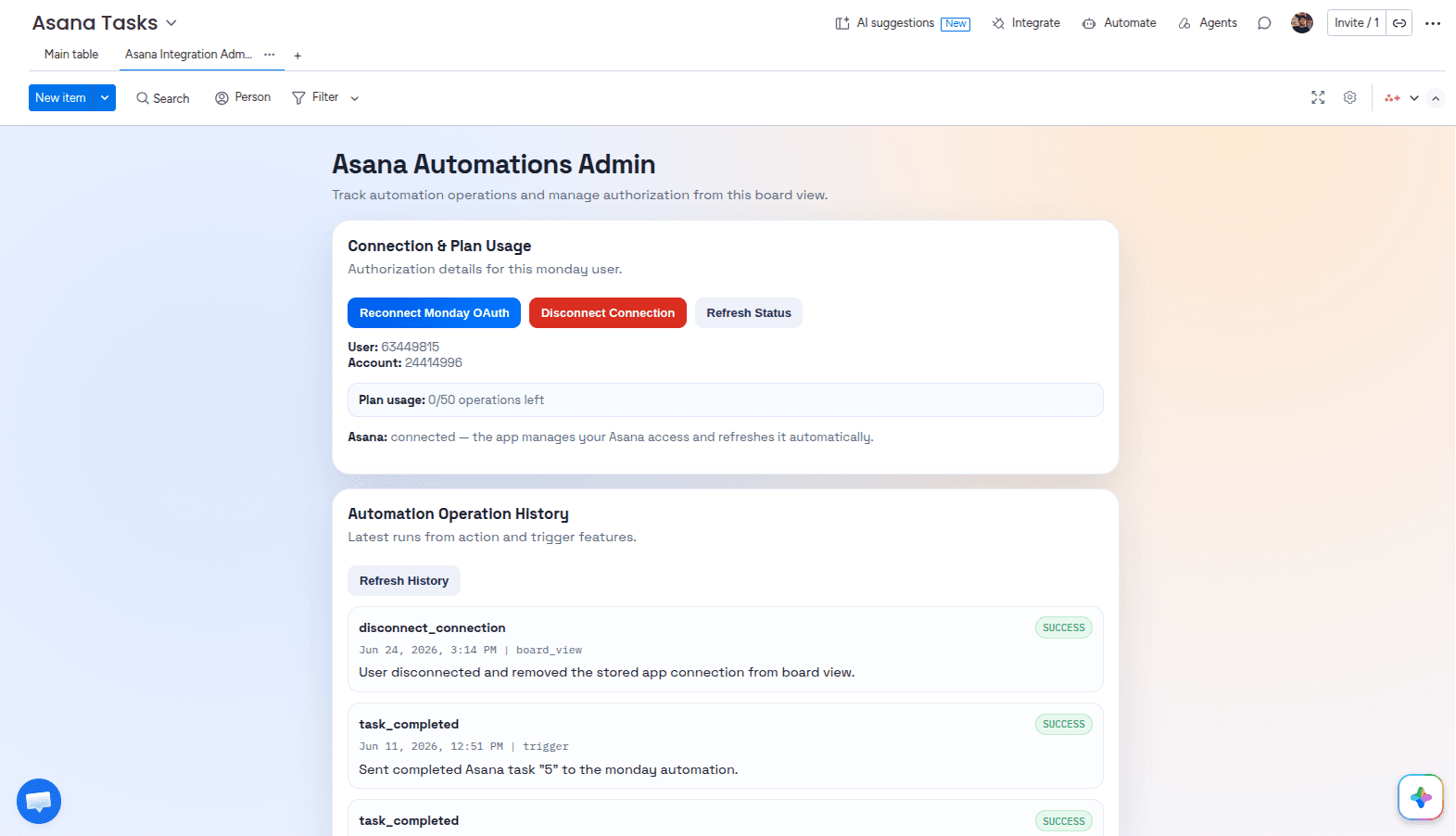This screenshot has width=1456, height=836.
Task: Click the Refresh Status button
Action: click(x=749, y=312)
